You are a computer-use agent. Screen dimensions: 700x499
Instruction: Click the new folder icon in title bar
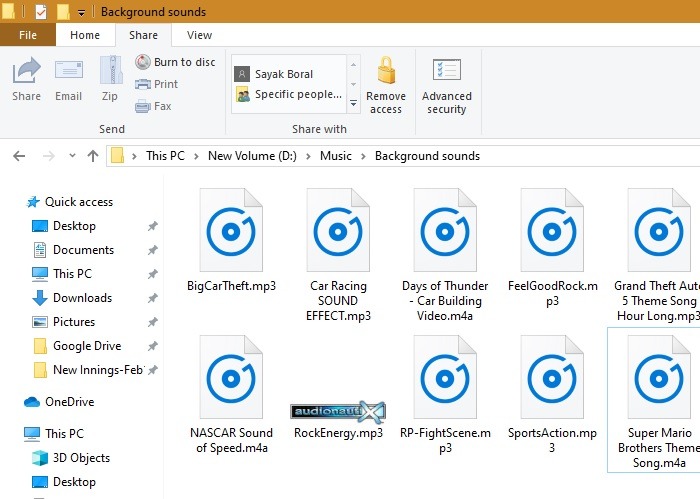coord(63,12)
